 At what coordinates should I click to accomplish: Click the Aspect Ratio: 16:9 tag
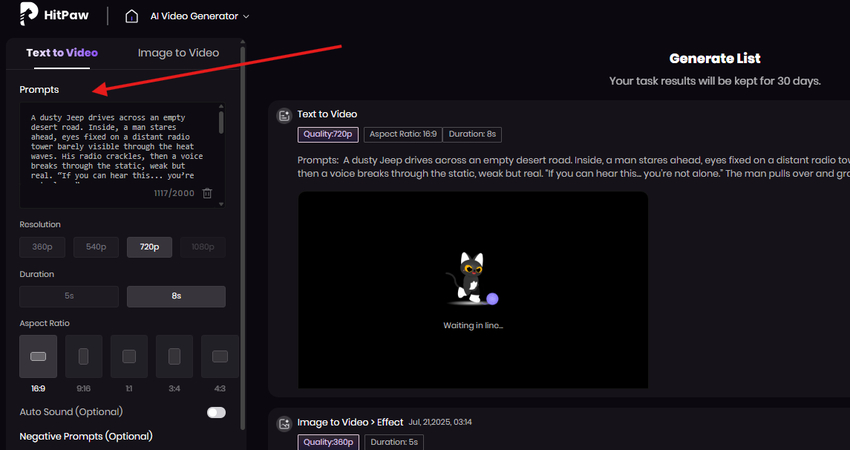pos(403,134)
